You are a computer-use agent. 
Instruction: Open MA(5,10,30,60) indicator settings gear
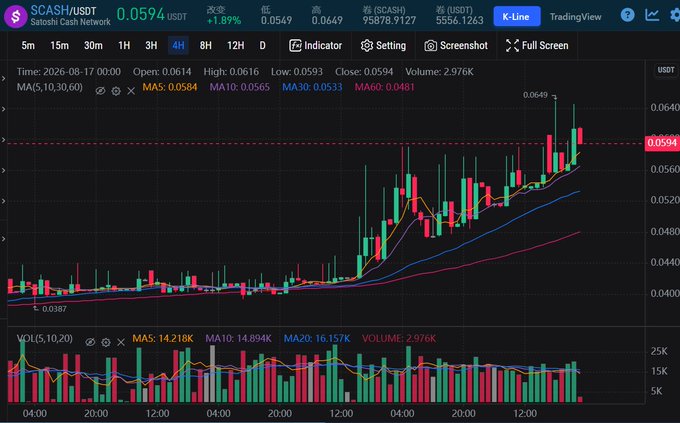click(116, 91)
